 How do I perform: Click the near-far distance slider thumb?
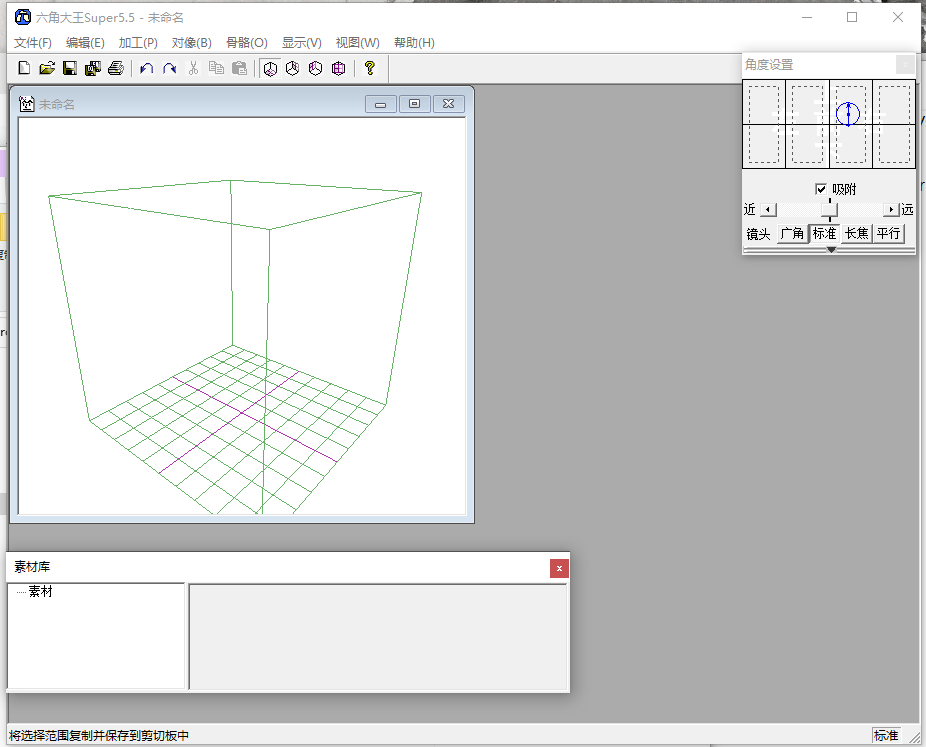point(829,210)
